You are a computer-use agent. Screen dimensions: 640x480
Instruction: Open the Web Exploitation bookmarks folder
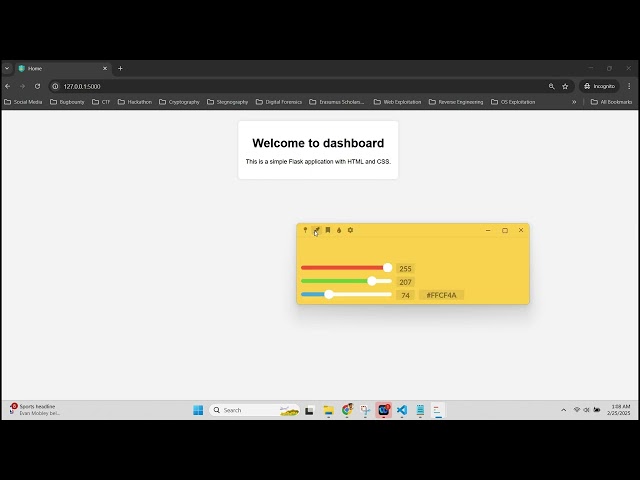point(398,102)
